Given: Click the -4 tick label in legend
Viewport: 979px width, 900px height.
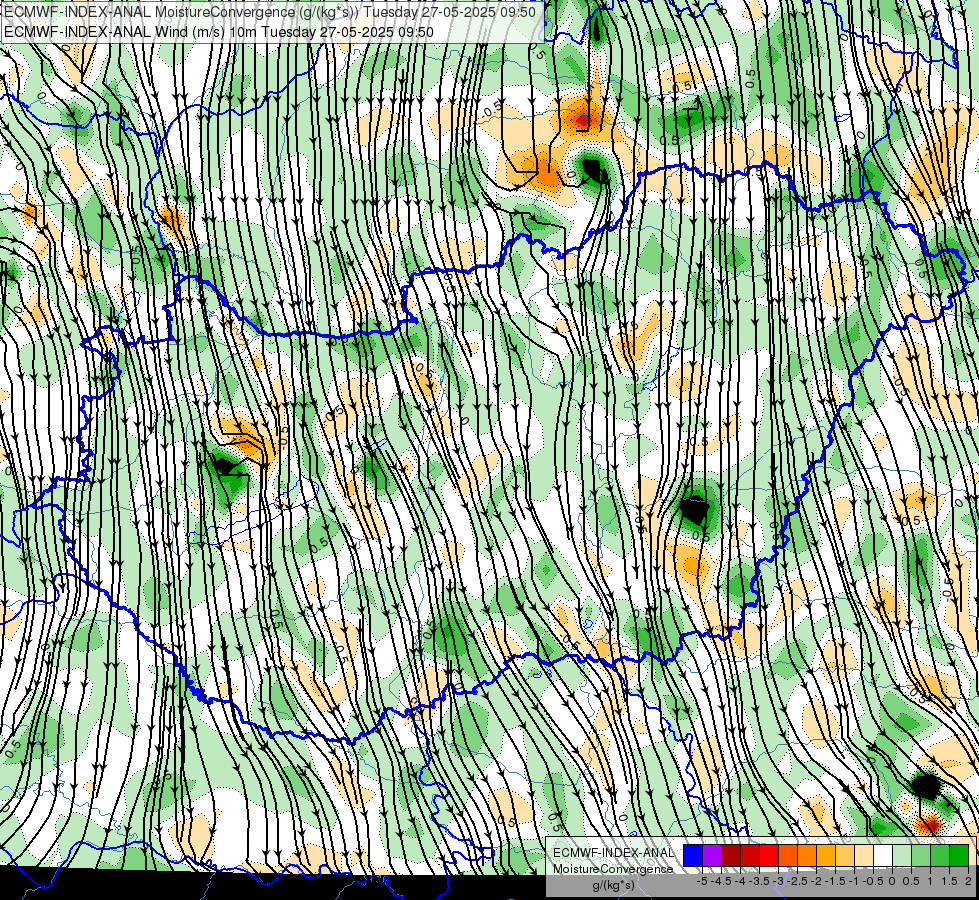Looking at the screenshot, I should 740,881.
